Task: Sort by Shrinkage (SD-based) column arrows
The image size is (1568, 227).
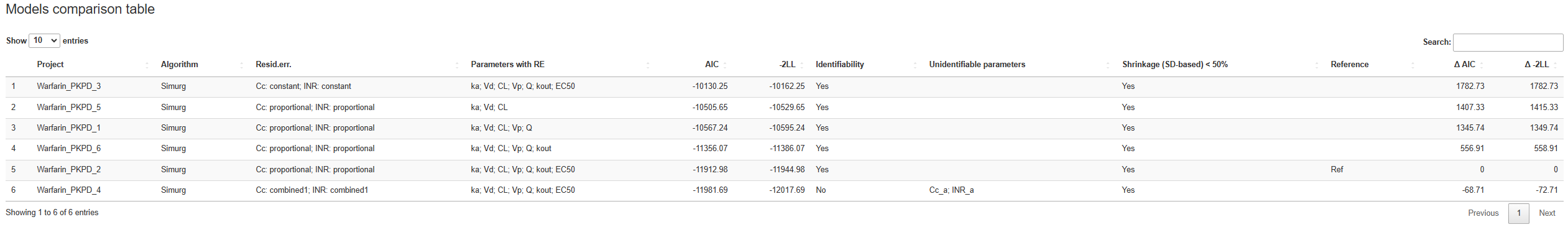Action: tap(1317, 65)
